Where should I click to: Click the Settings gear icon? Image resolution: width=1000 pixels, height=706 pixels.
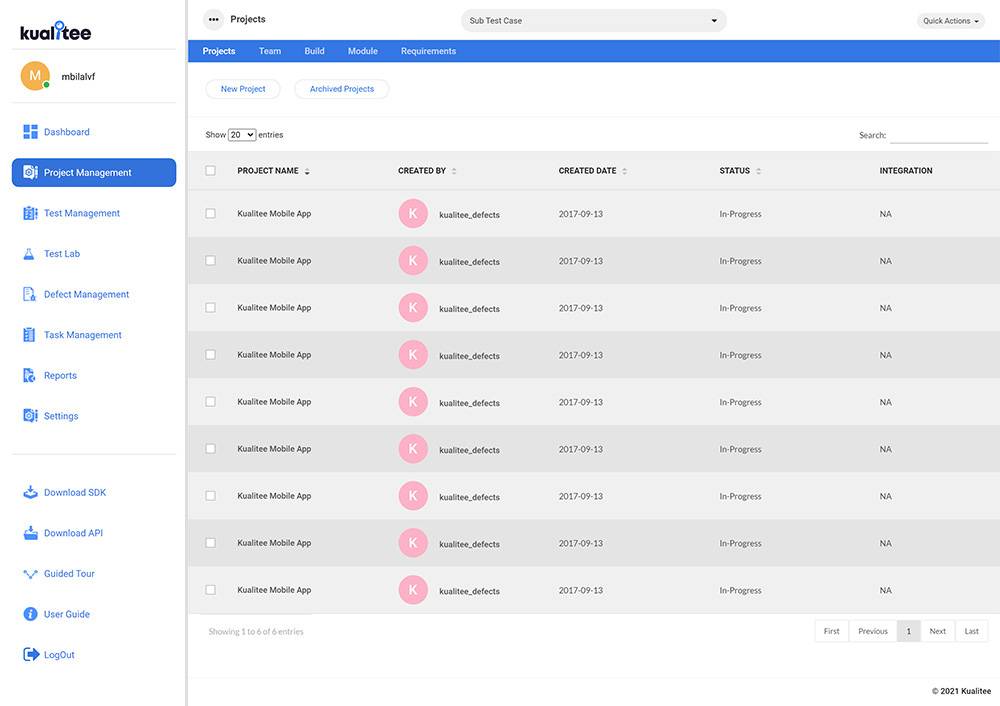(30, 416)
